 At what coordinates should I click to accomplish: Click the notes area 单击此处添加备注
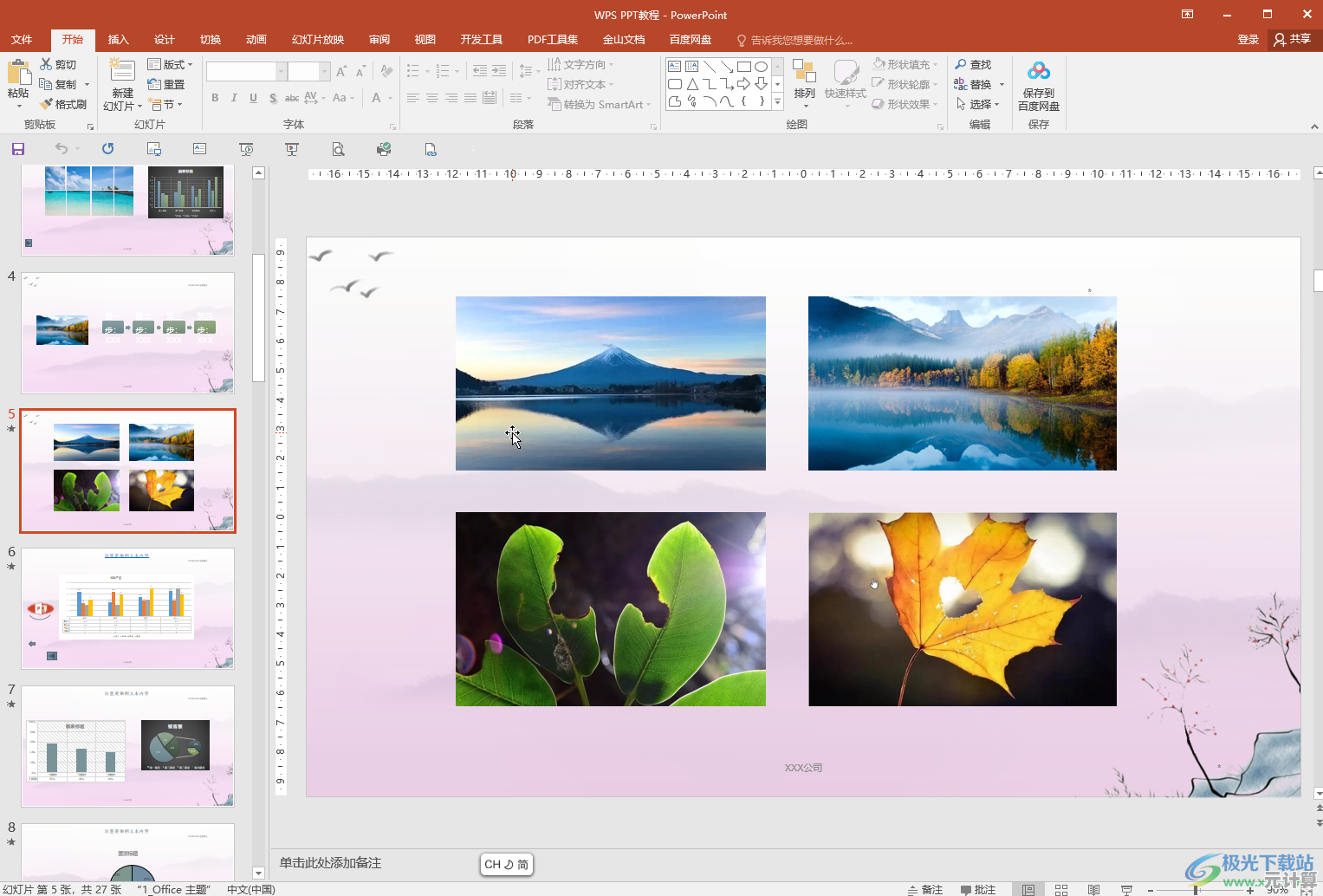click(330, 863)
